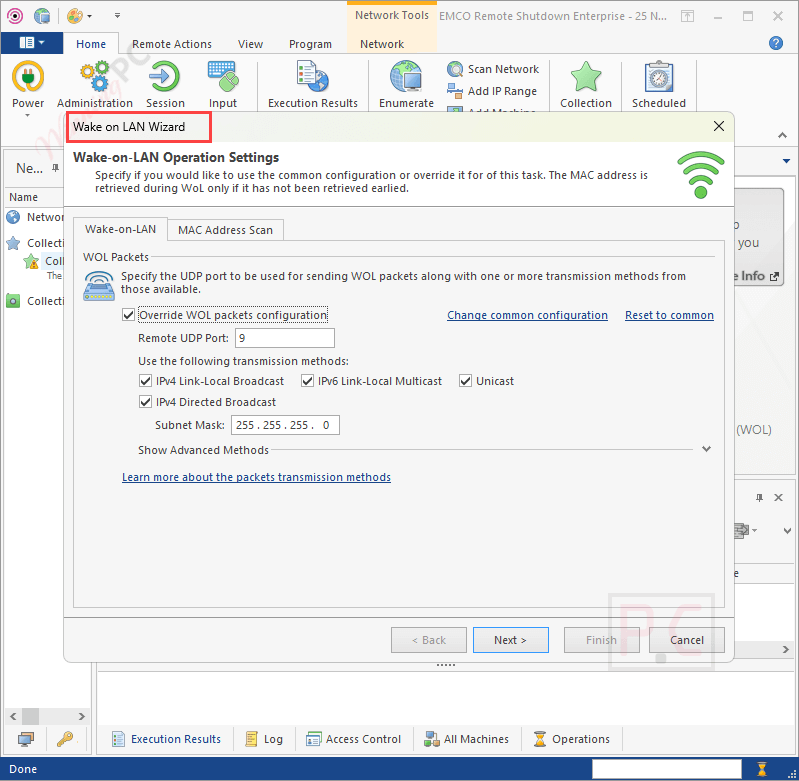Open the help question mark icon

click(776, 43)
